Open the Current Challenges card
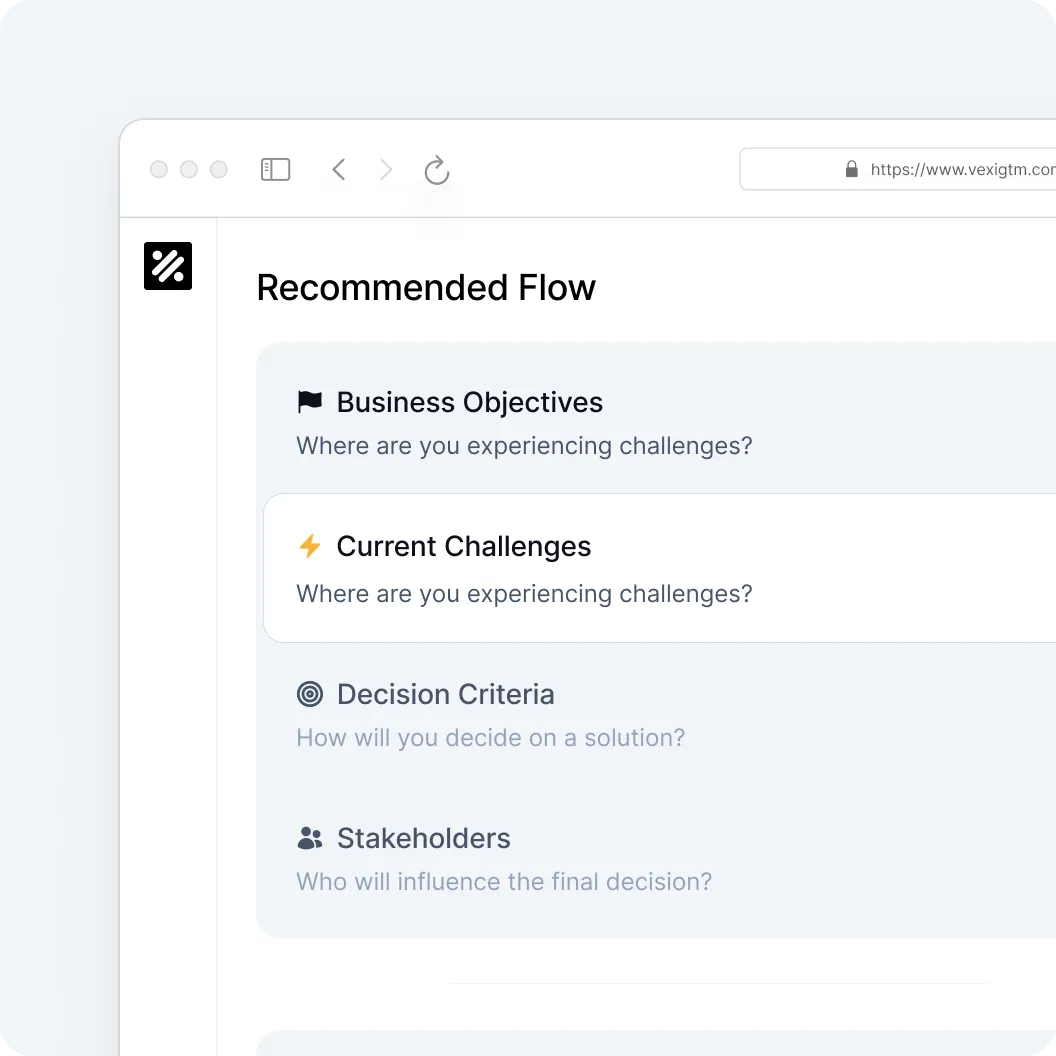Screen dimensions: 1056x1056 (659, 568)
